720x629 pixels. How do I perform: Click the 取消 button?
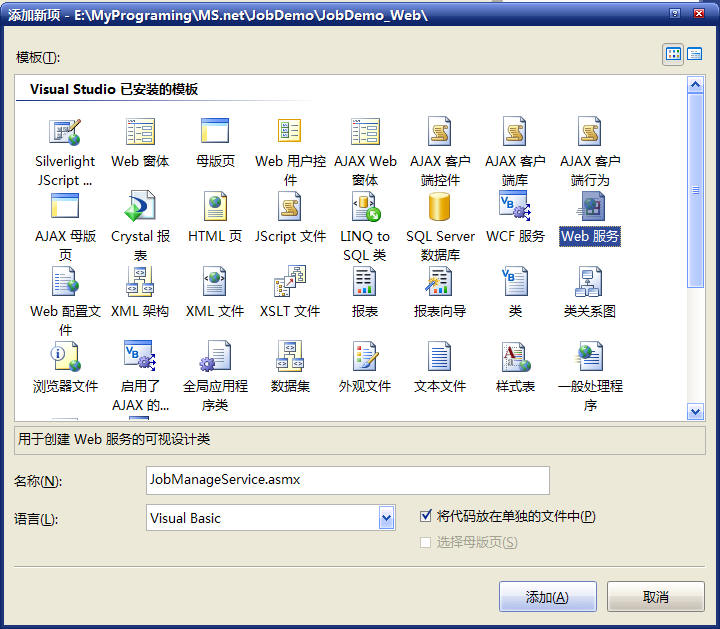[655, 597]
